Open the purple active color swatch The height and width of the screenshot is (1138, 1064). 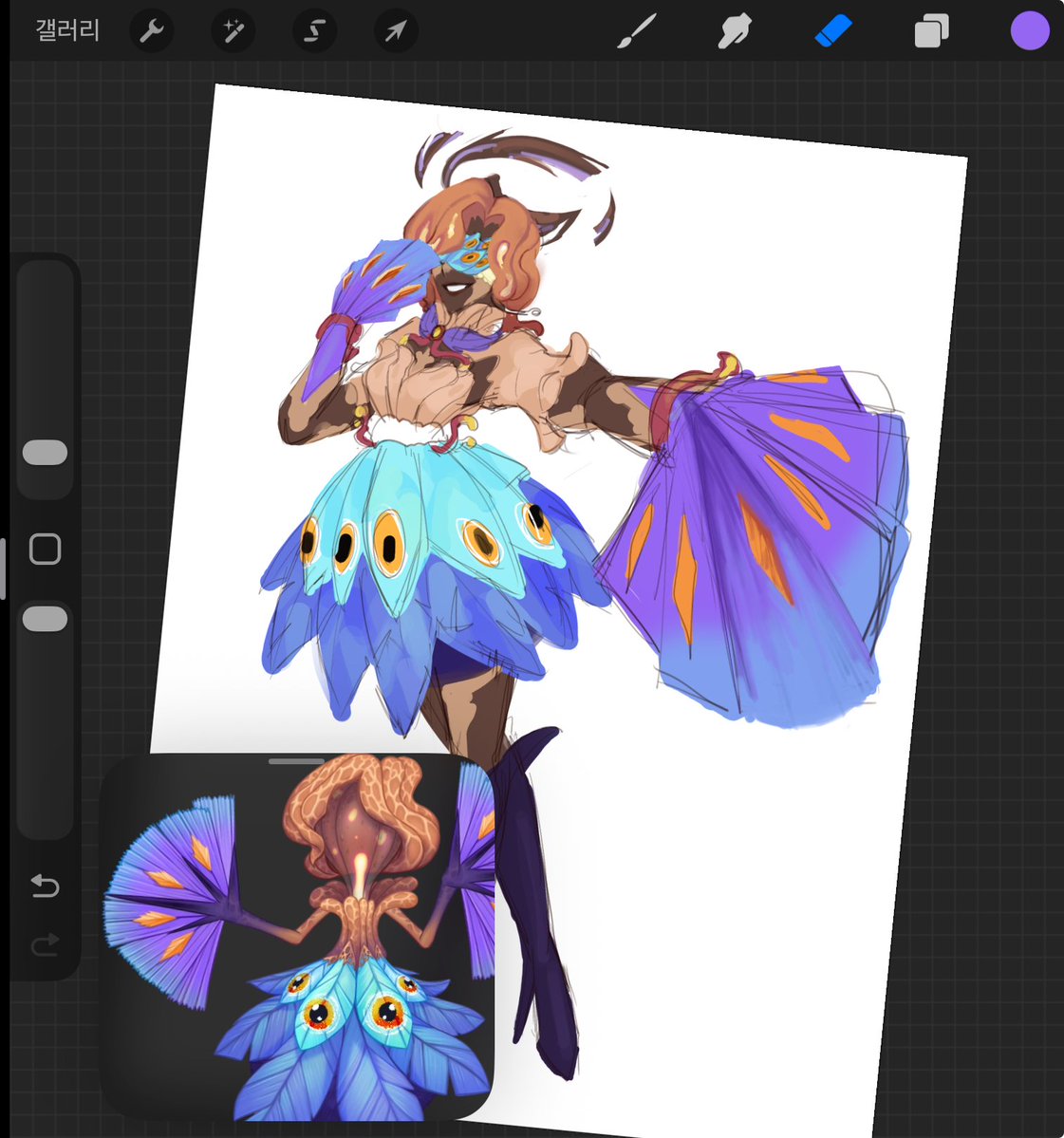pos(1030,31)
